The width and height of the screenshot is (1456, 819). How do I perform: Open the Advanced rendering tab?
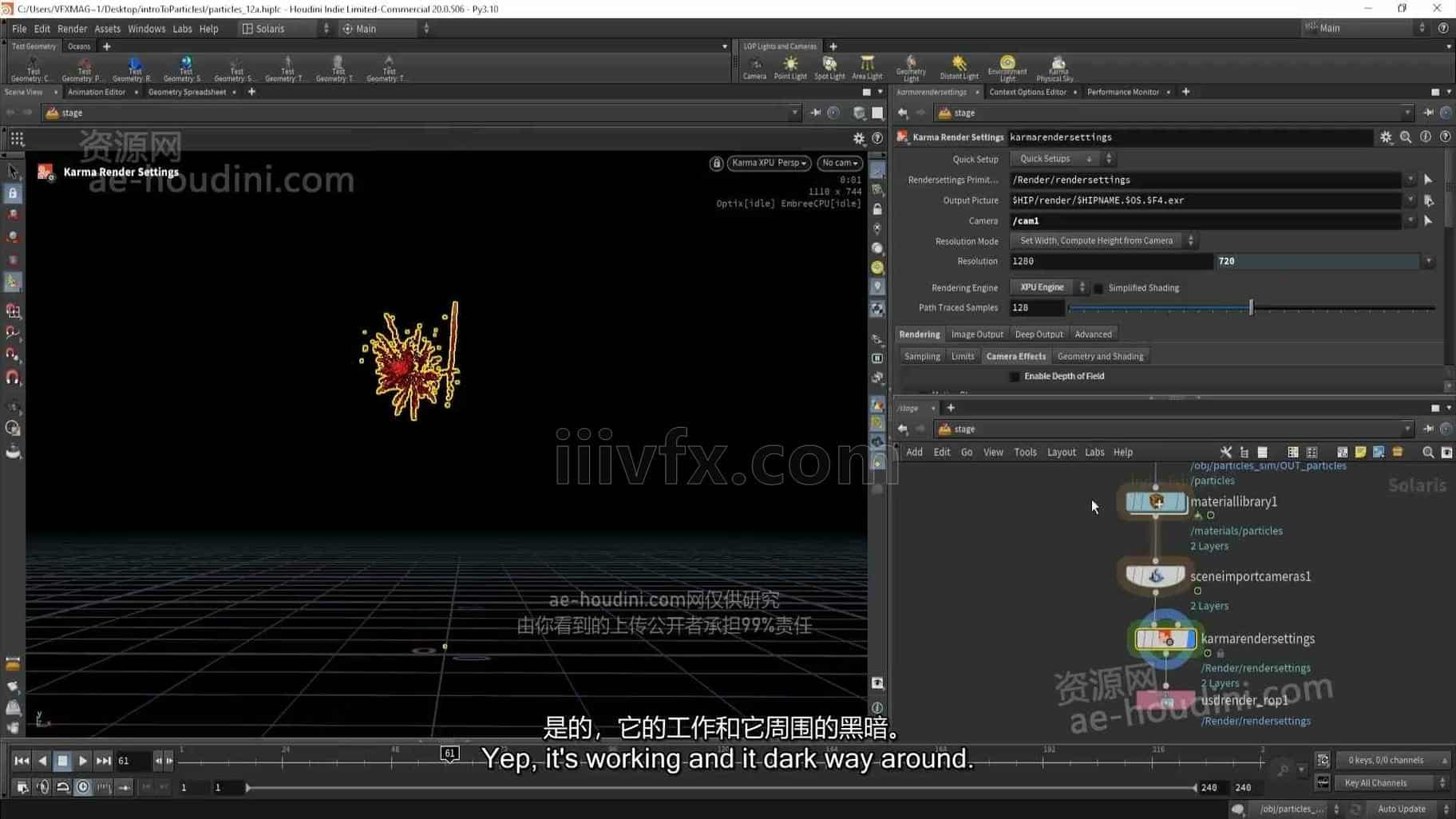click(1093, 334)
